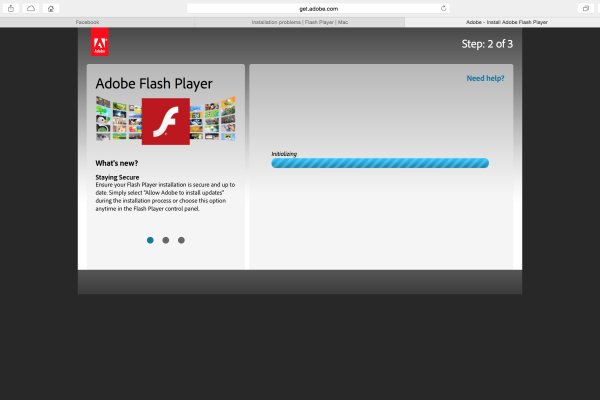
Task: Select the first blue carousel dot
Action: (150, 240)
